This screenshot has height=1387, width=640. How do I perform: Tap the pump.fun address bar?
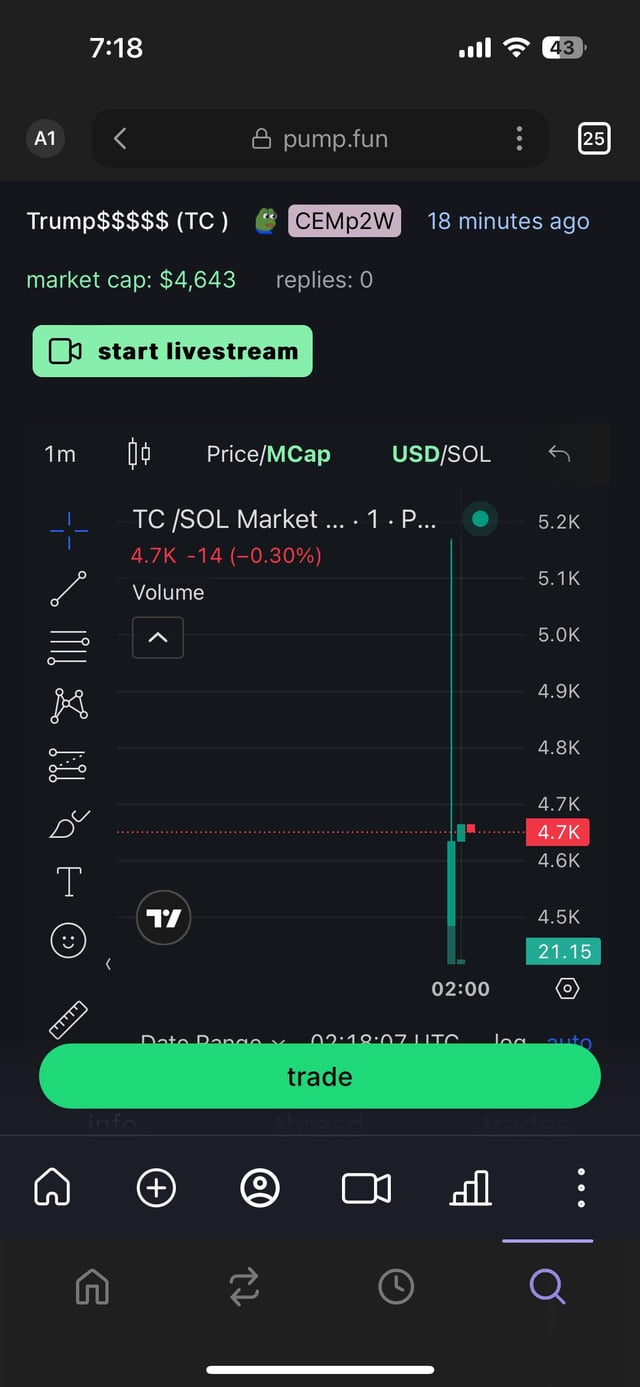coord(320,138)
